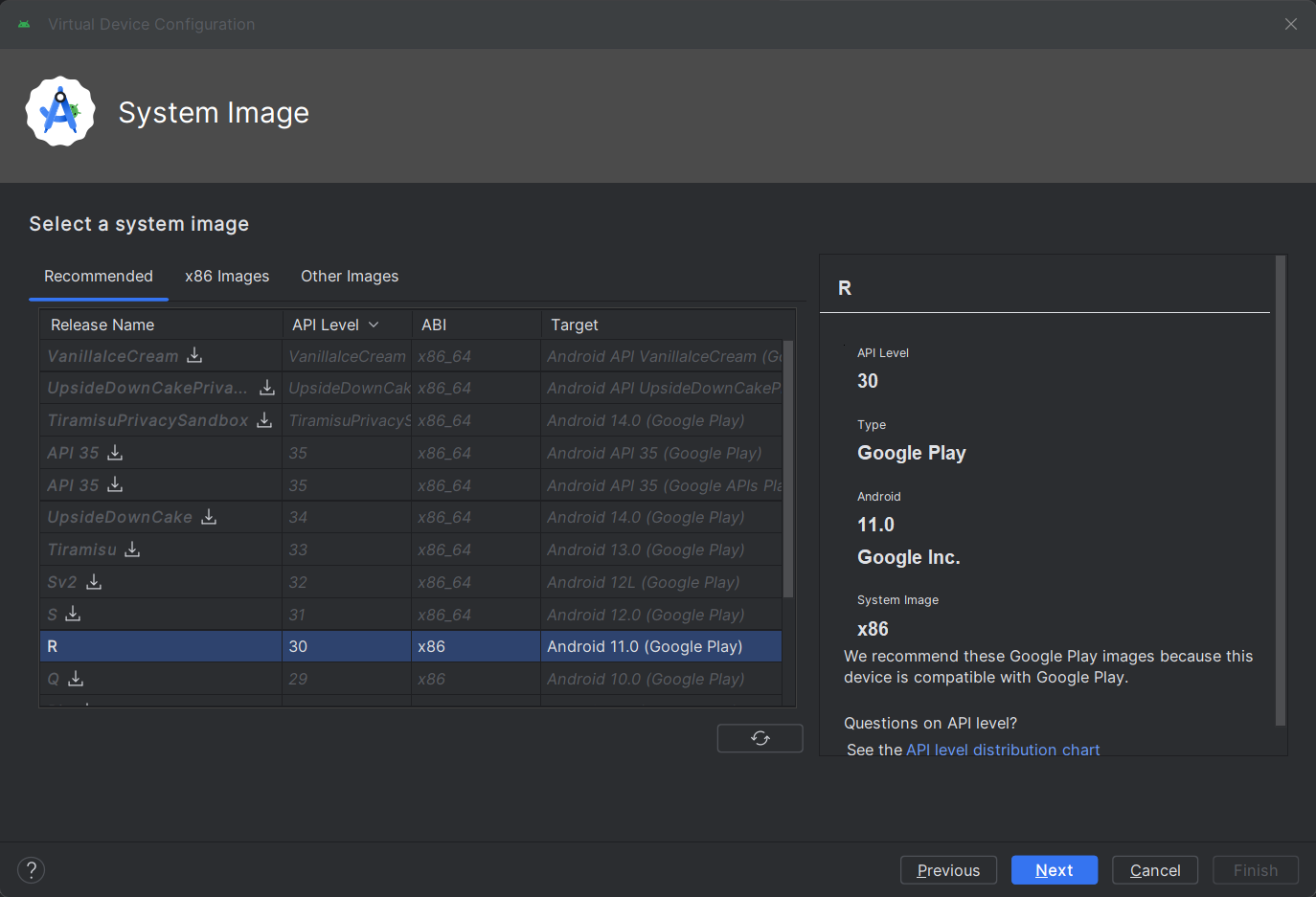Click the Previous button
1316x897 pixels.
pos(948,870)
